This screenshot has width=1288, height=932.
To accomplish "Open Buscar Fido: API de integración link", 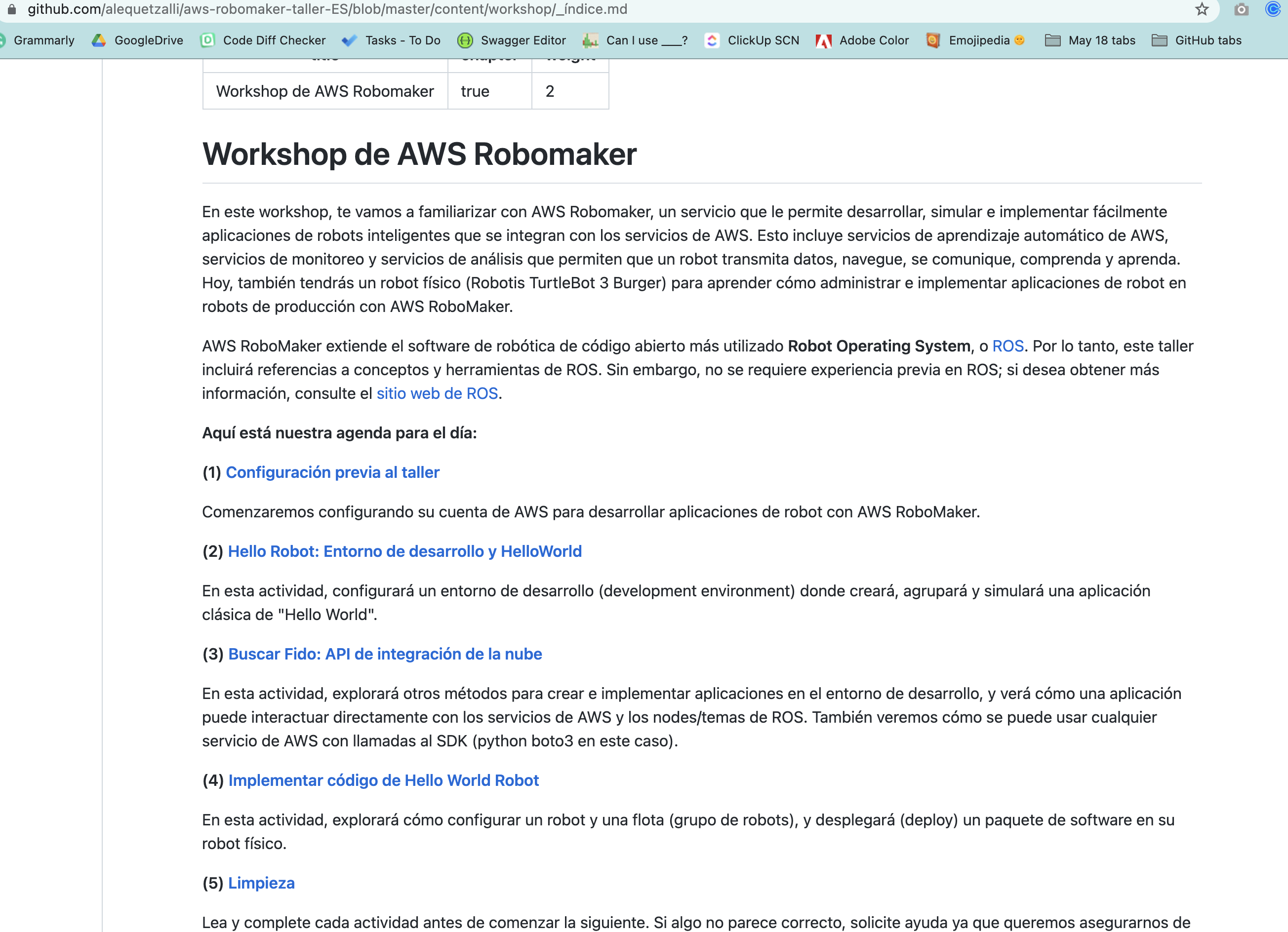I will pos(385,654).
